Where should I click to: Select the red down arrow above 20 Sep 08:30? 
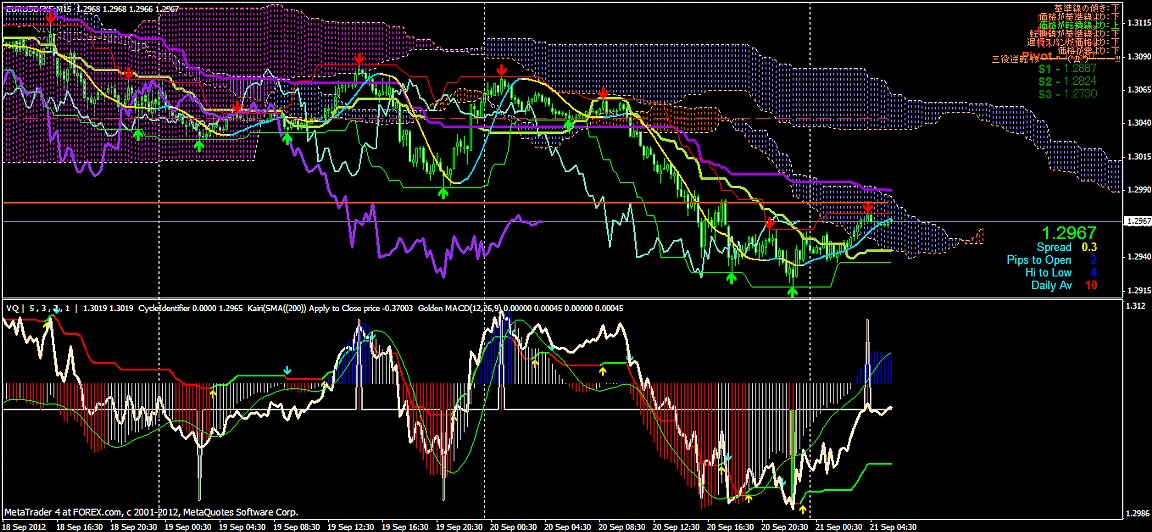[x=603, y=93]
